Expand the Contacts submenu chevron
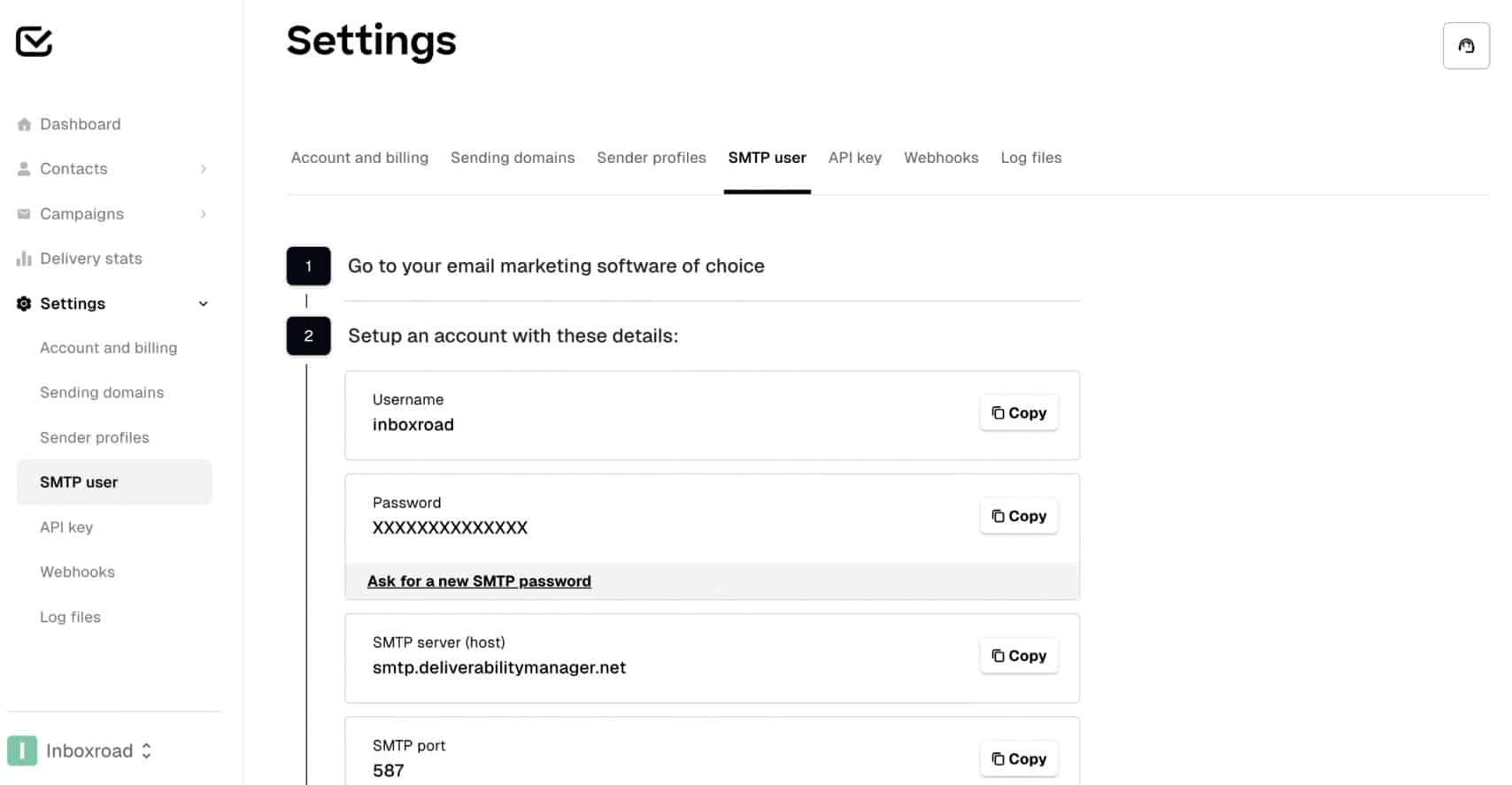The image size is (1512, 785). 204,169
